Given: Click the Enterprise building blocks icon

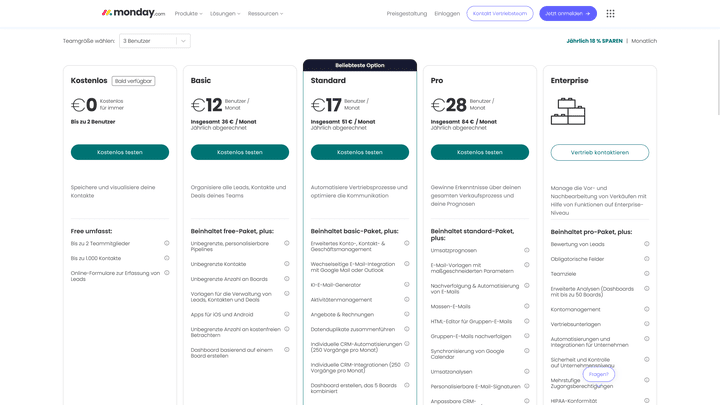Looking at the screenshot, I should 568,111.
